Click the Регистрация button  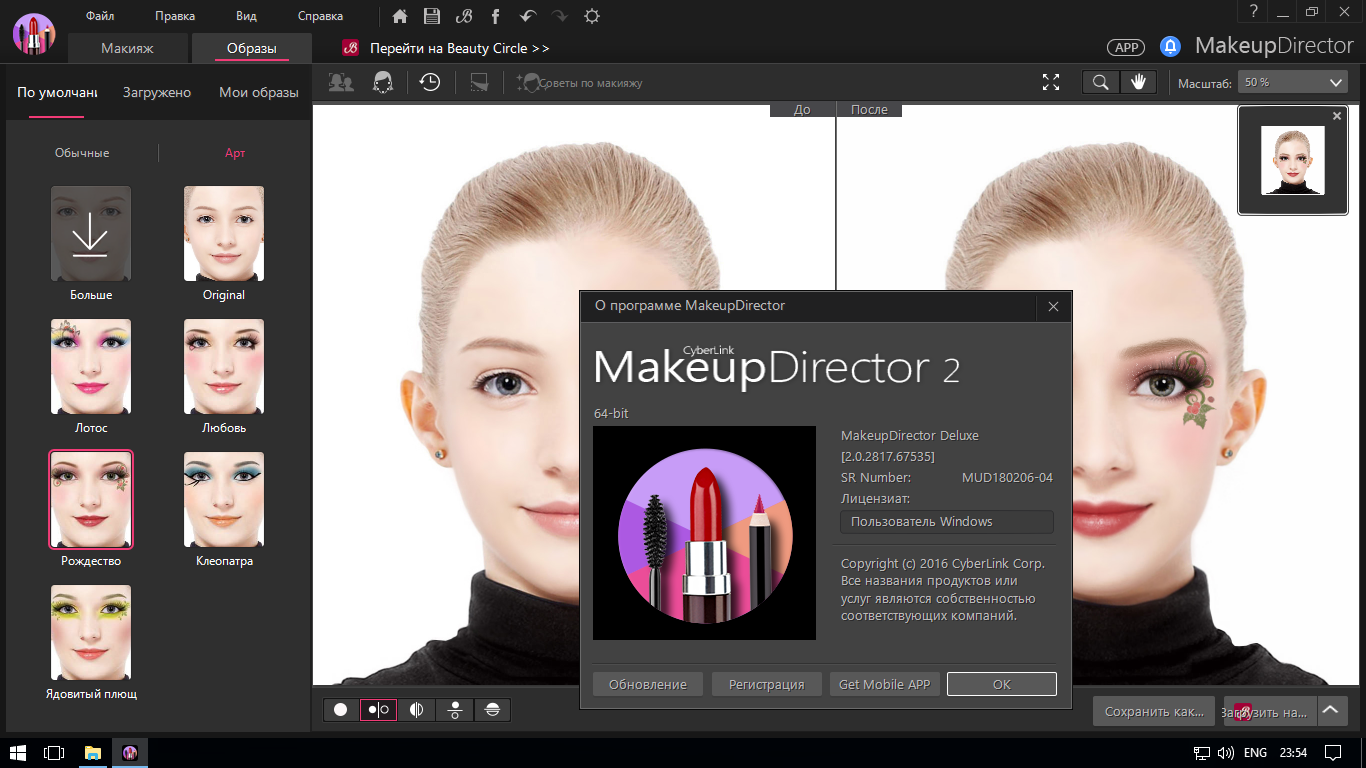pos(767,684)
